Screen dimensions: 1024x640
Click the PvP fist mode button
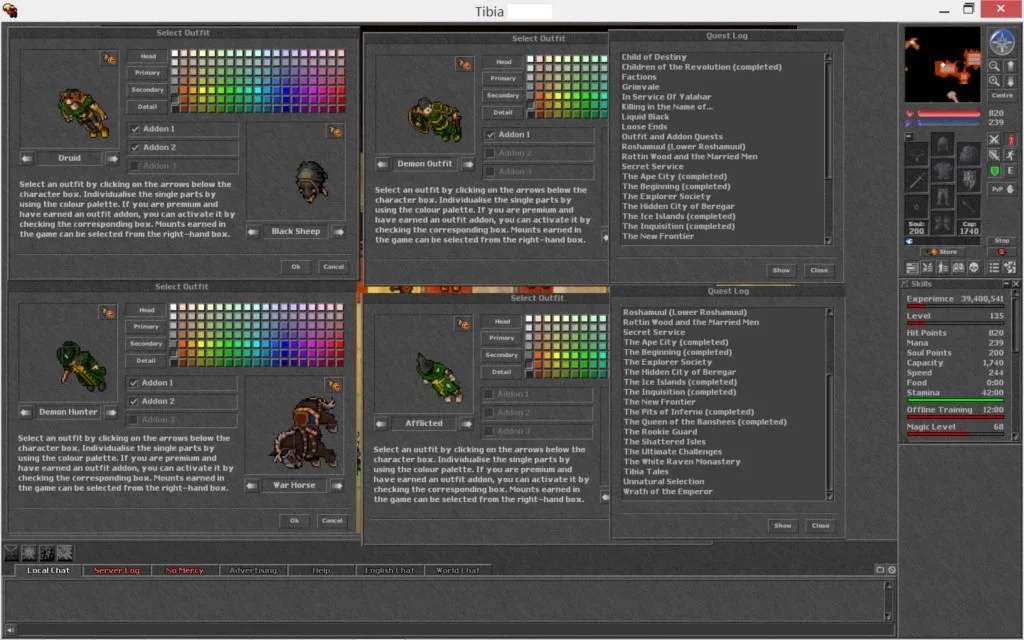point(1002,189)
